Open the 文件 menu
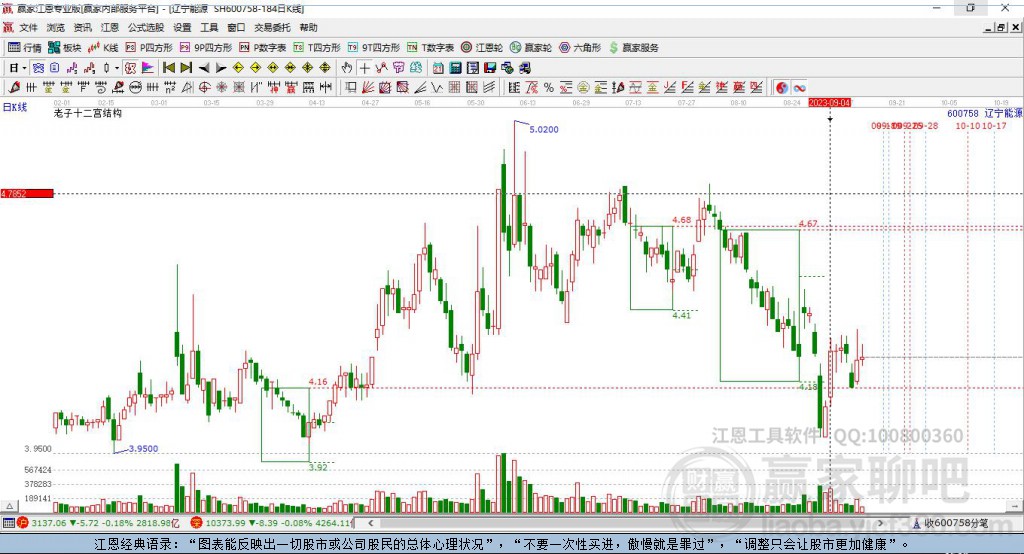The height and width of the screenshot is (554, 1024). (29, 27)
